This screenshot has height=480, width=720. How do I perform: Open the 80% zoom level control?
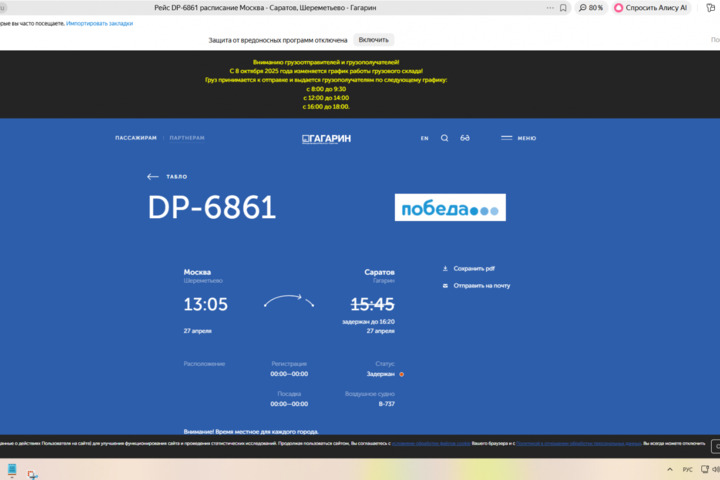click(591, 7)
